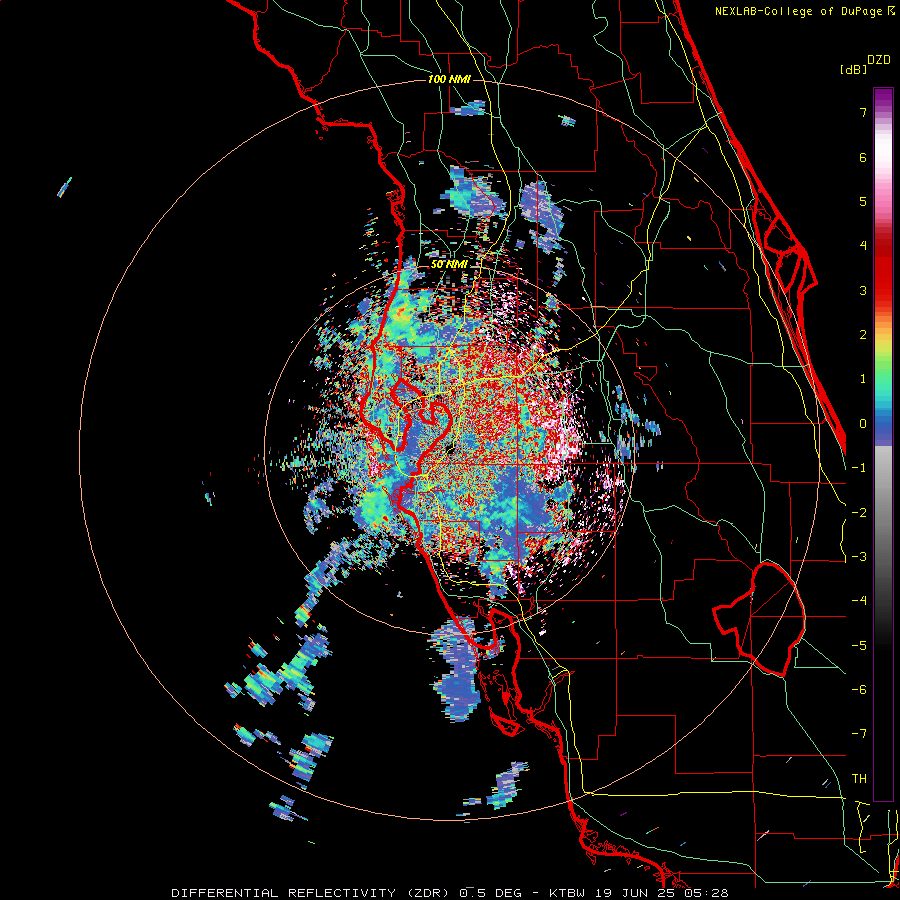
Task: Click the 05:28 time stamp
Action: [x=707, y=893]
